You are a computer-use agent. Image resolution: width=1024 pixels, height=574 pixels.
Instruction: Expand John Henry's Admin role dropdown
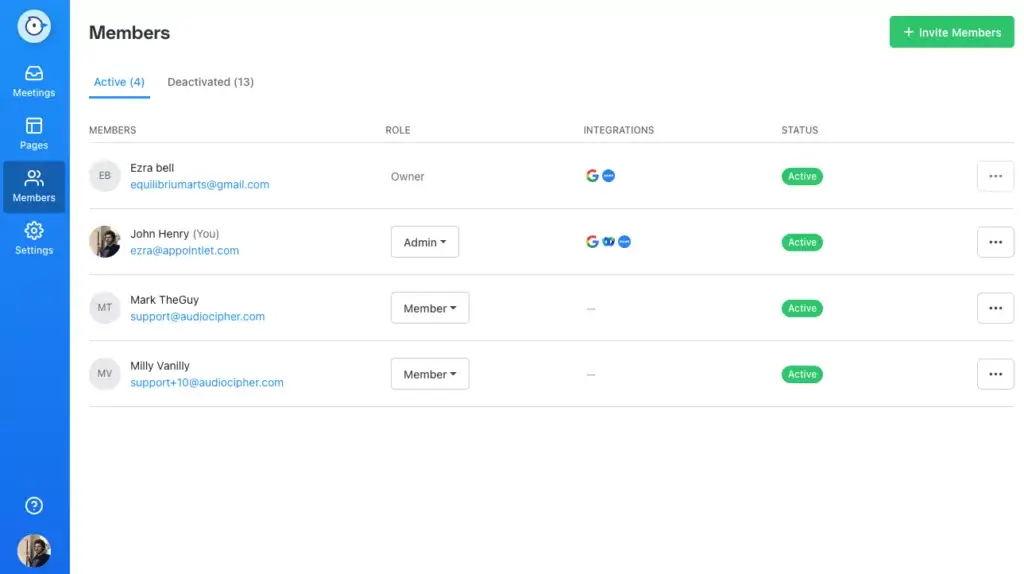click(x=424, y=242)
